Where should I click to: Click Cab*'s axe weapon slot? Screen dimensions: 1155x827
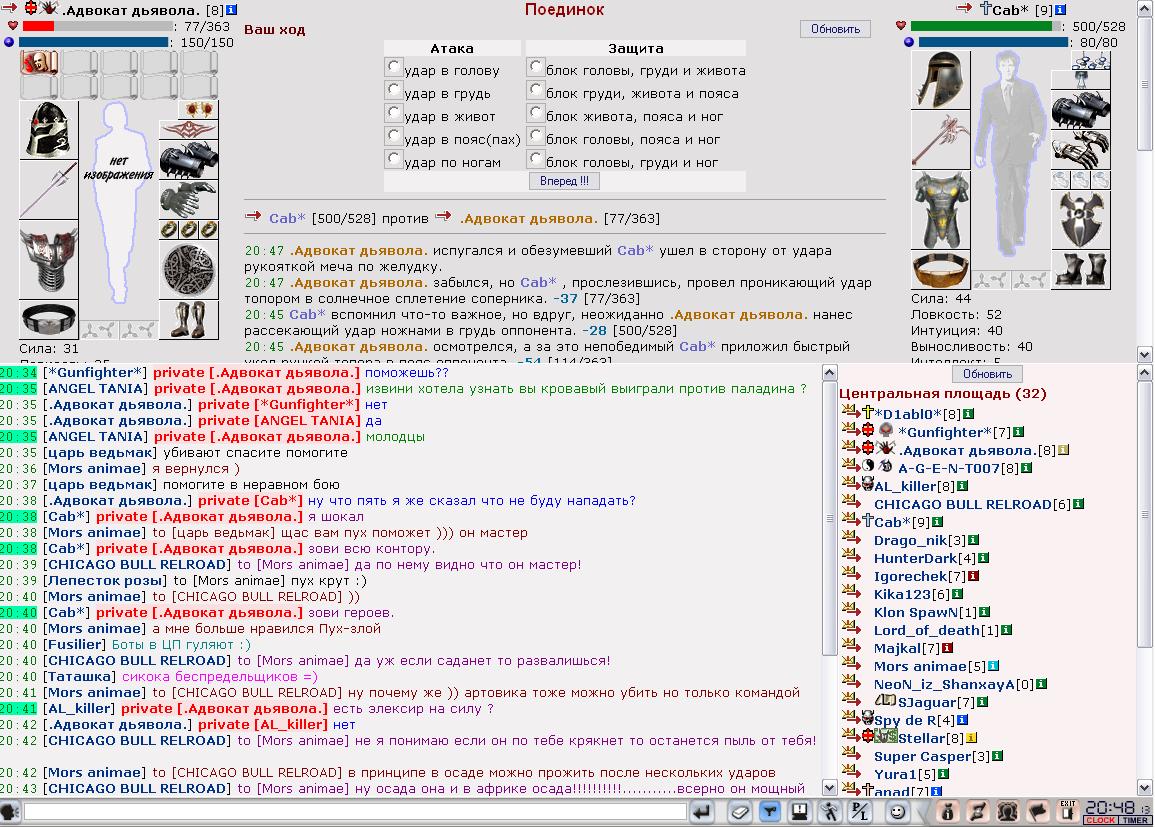[941, 140]
